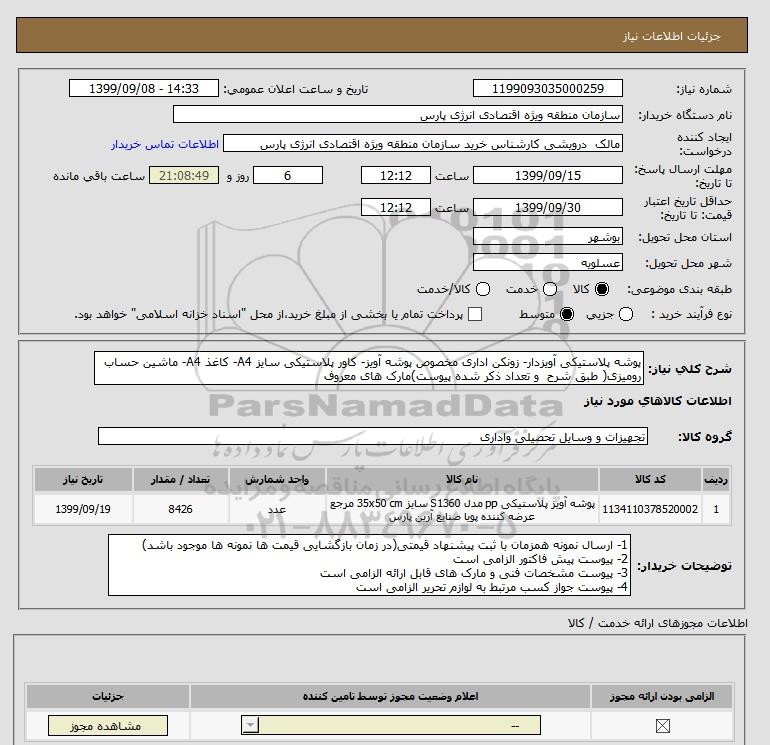Click the response deadline date 1399/09/15

(548, 175)
